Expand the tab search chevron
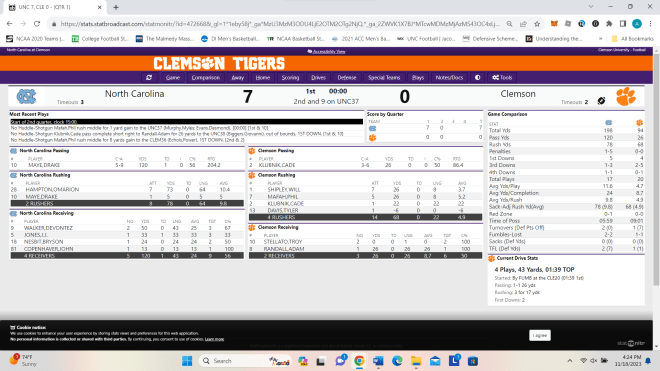The height and width of the screenshot is (371, 660). pos(591,7)
